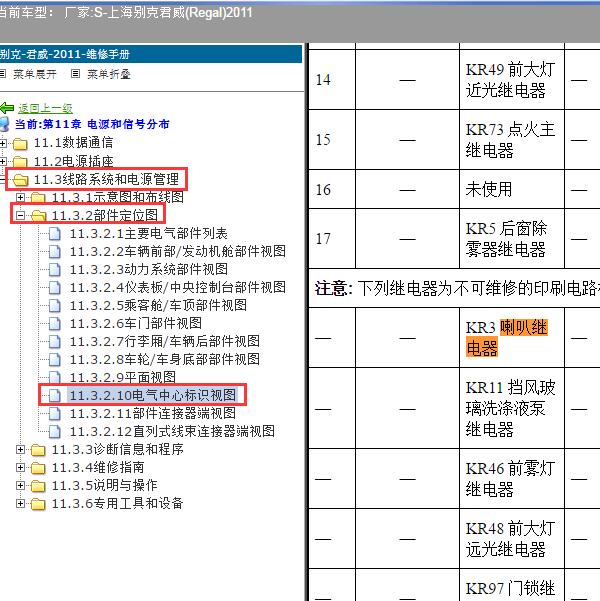This screenshot has width=600, height=601.
Task: Click the page icon of 11.3.2.8车轮/车身底部部件视图
Action: coord(55,360)
